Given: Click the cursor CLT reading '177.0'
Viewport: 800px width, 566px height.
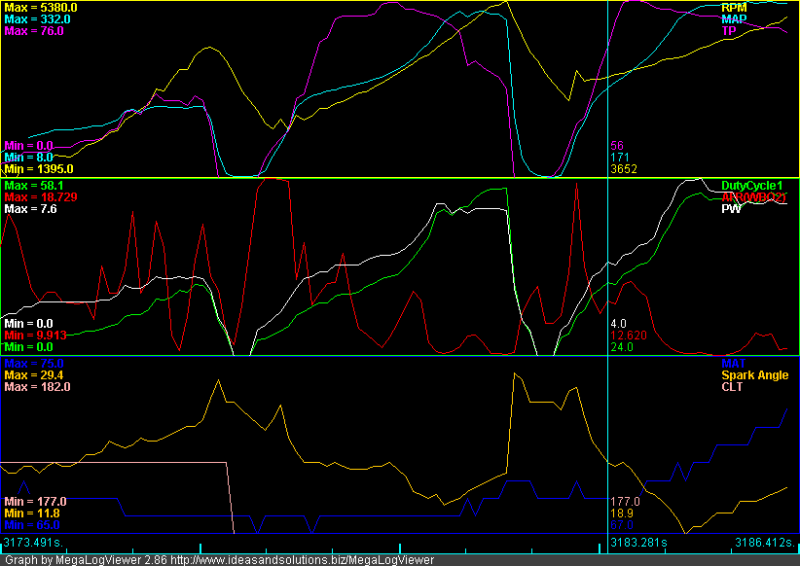Looking at the screenshot, I should click(625, 502).
